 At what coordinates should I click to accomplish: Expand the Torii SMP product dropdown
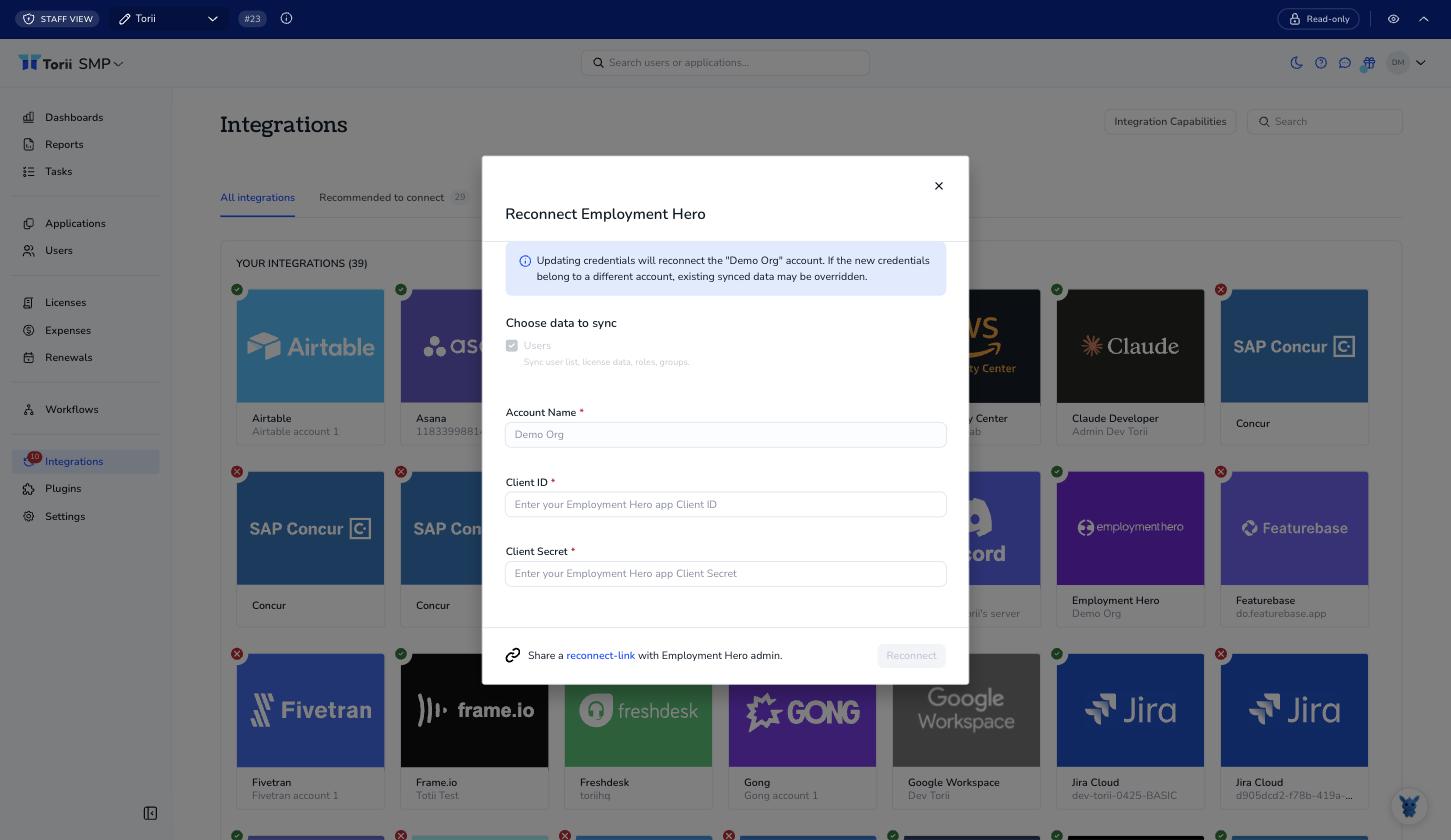coord(100,64)
